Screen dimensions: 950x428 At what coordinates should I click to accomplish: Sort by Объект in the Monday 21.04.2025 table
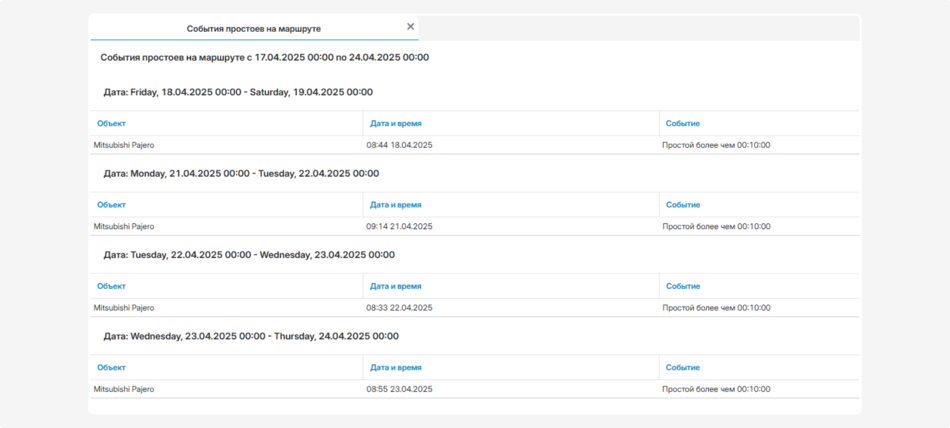coord(111,205)
